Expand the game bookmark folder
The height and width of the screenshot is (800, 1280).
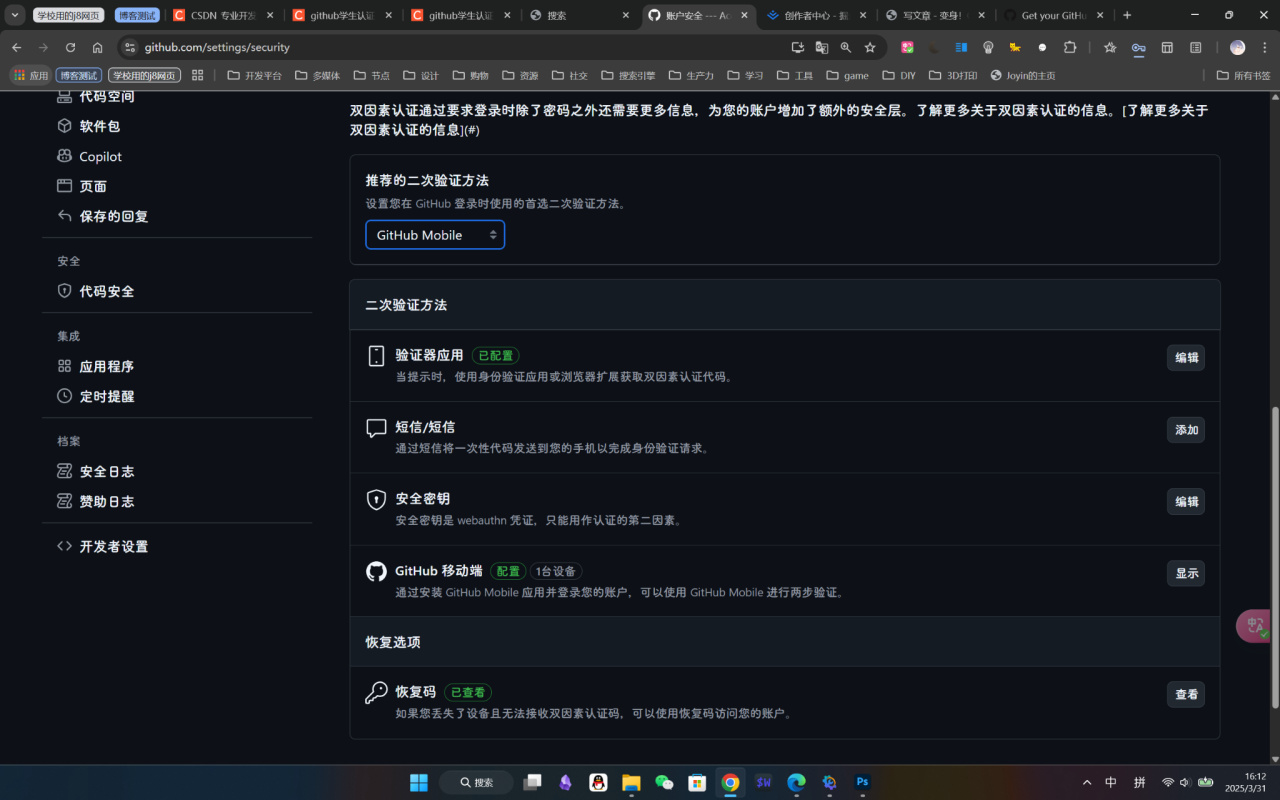[x=847, y=75]
